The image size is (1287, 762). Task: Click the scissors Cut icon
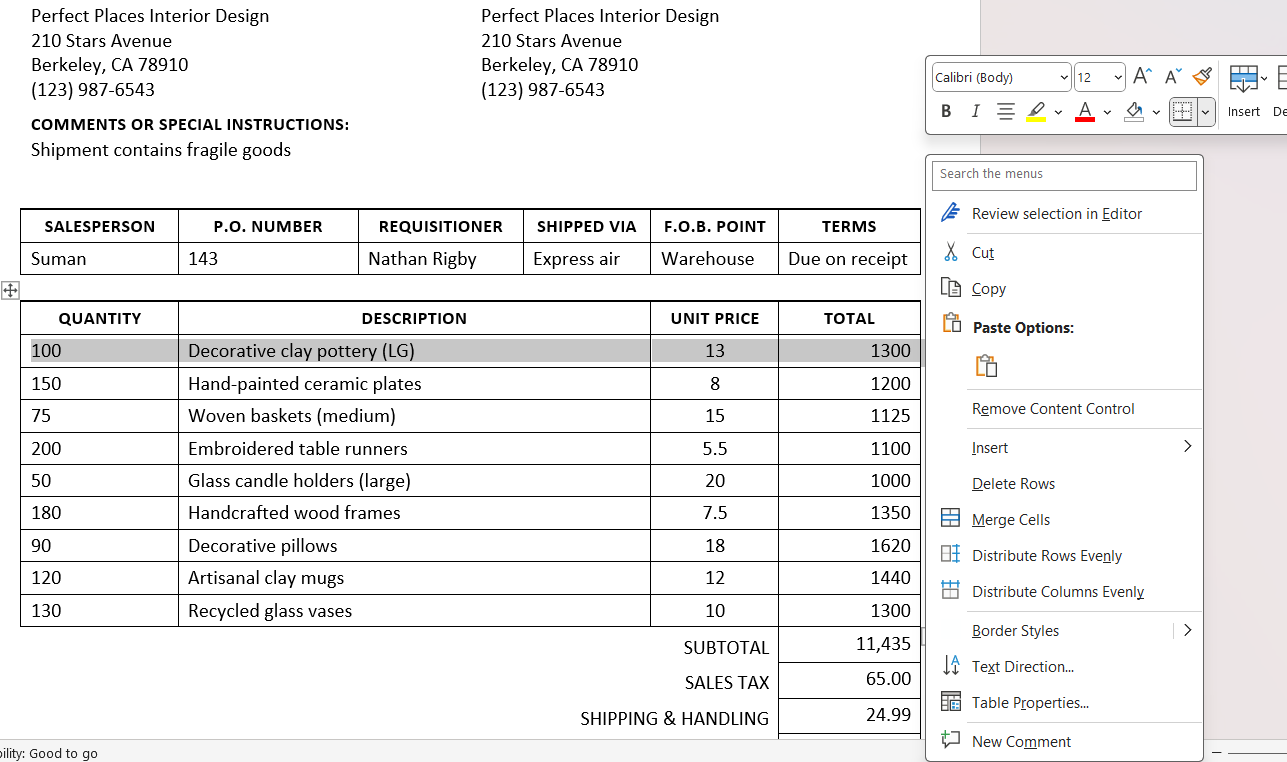coord(951,252)
